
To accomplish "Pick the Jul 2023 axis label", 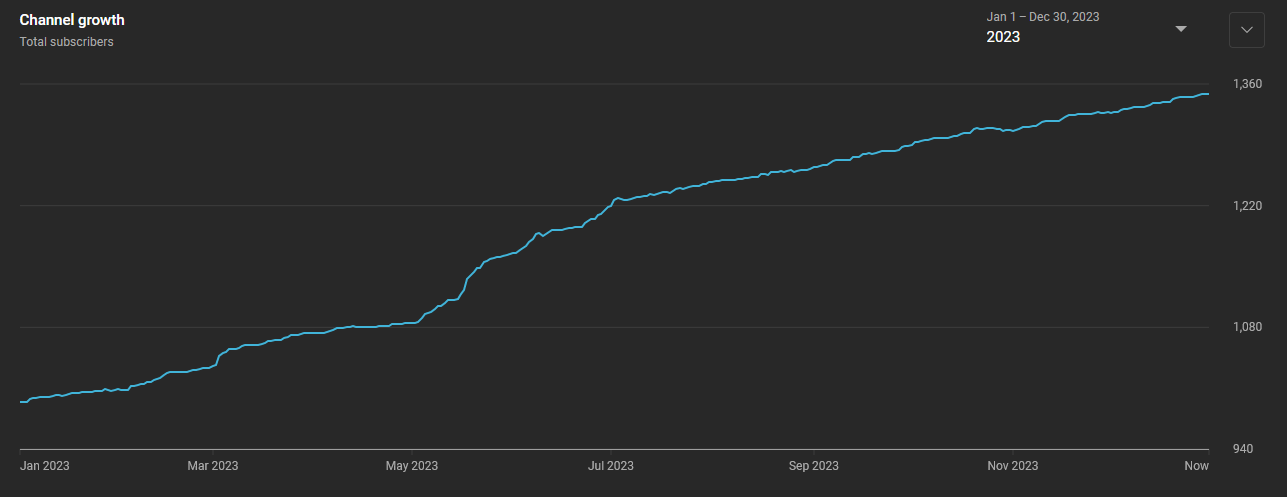I will [611, 466].
